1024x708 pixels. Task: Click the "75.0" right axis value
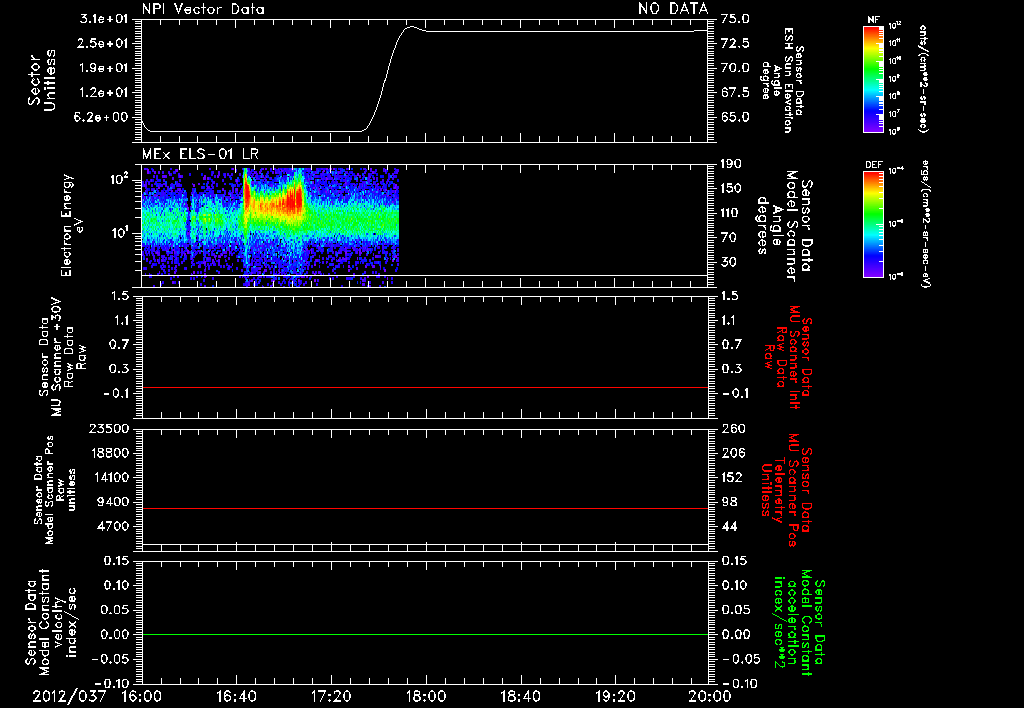pyautogui.click(x=735, y=19)
